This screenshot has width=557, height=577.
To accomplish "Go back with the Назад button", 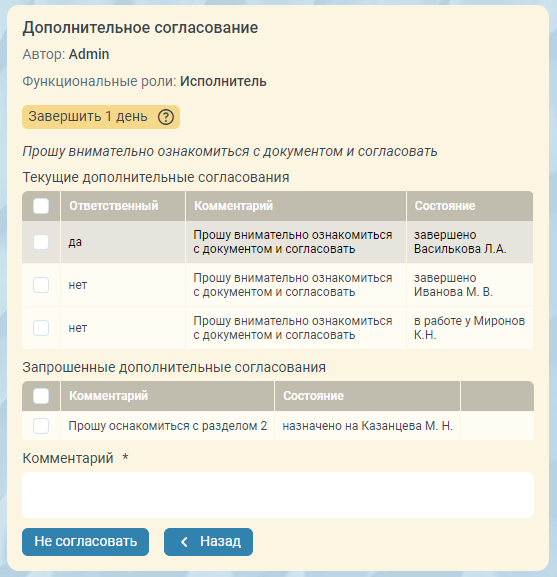I will [x=208, y=542].
